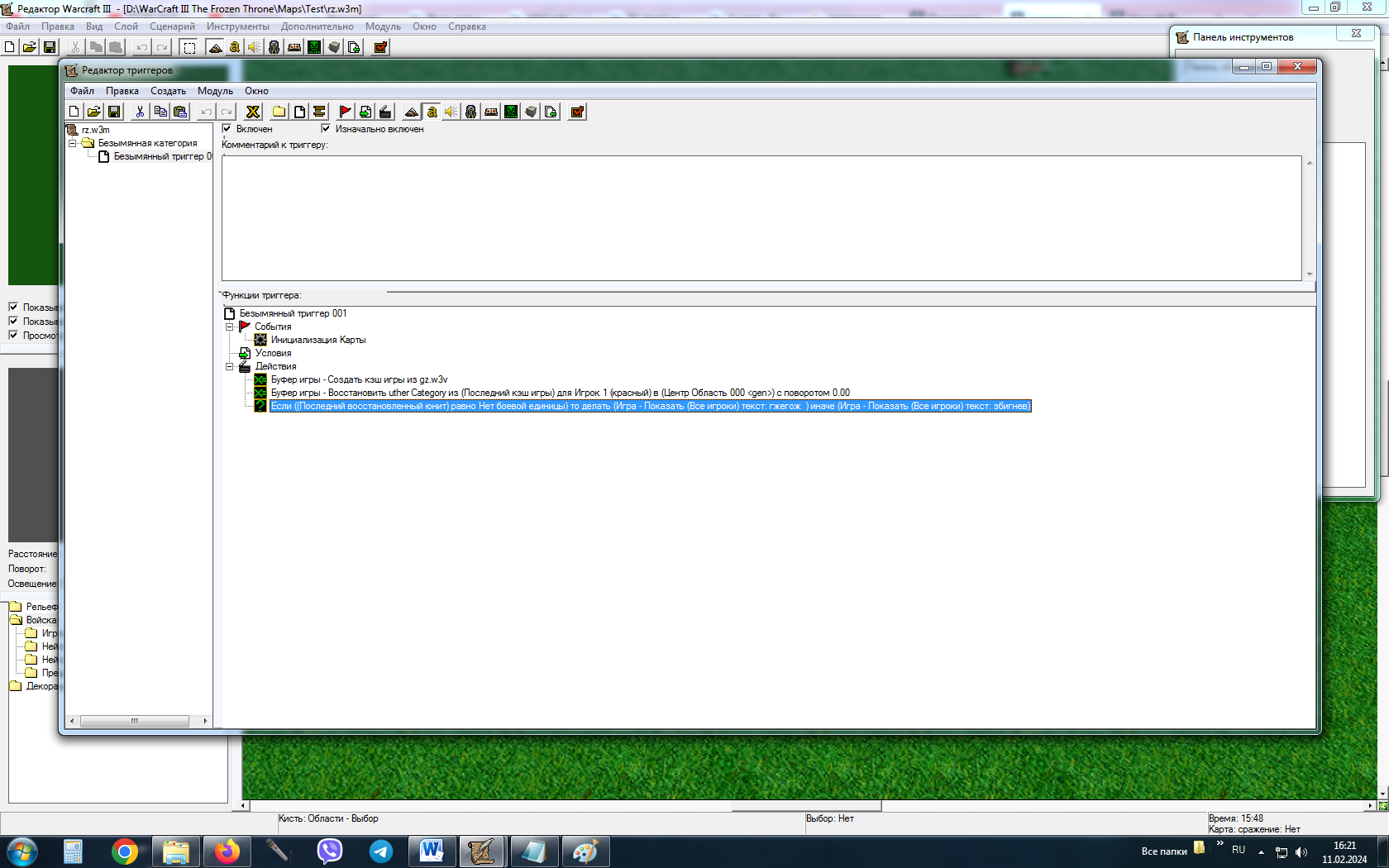Open Слой menu in main editor

pyautogui.click(x=126, y=26)
